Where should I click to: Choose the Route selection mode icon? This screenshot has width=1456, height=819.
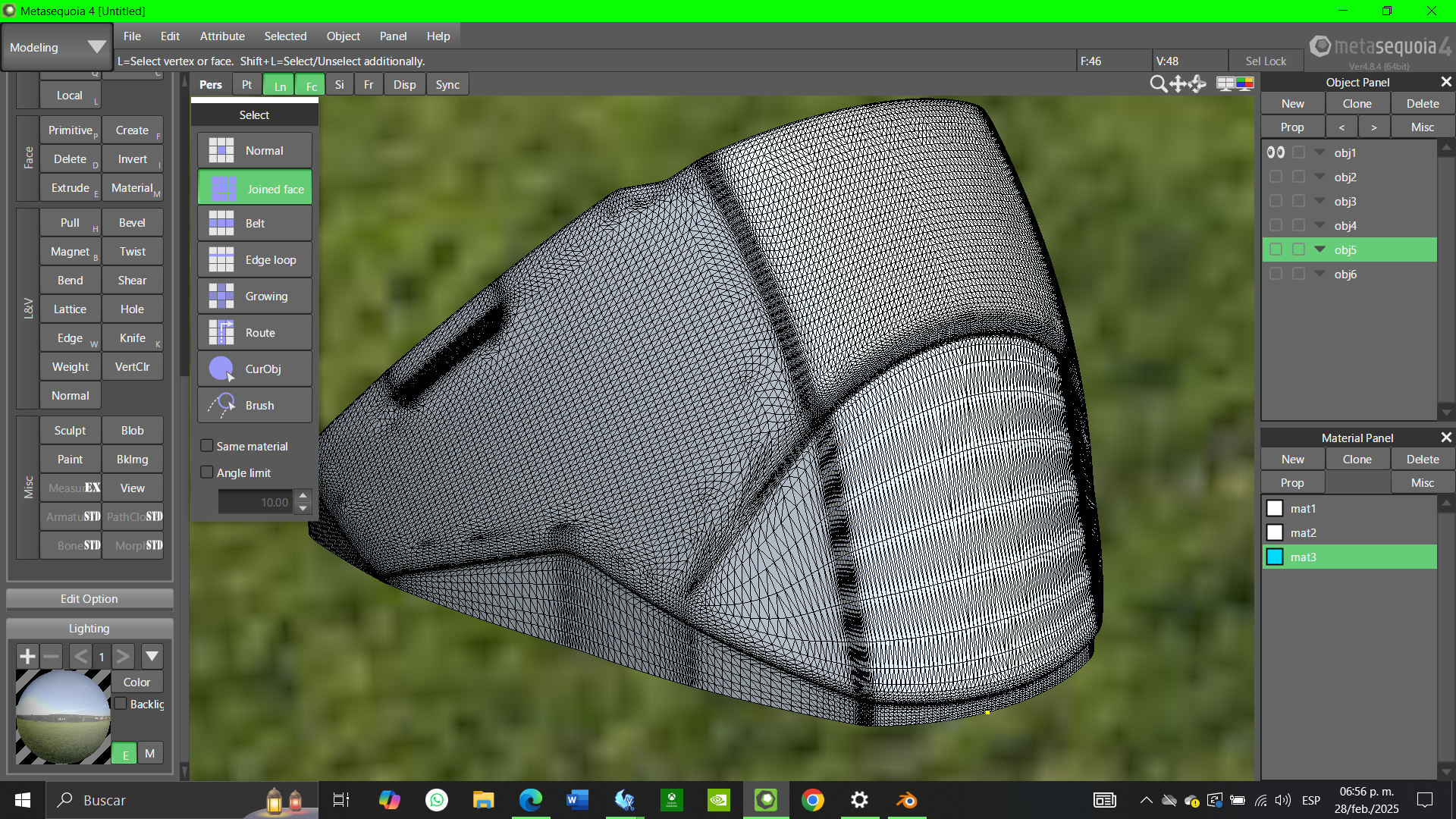[221, 333]
